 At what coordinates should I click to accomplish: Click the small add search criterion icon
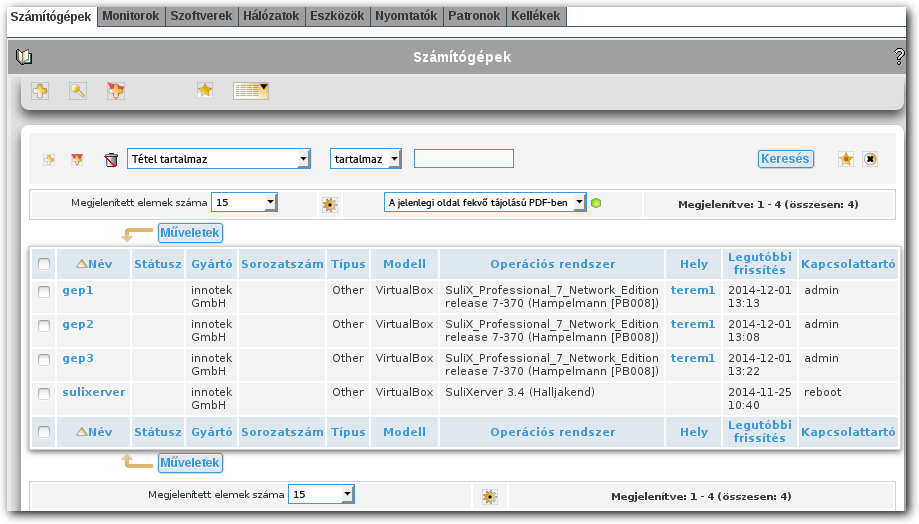pos(49,159)
